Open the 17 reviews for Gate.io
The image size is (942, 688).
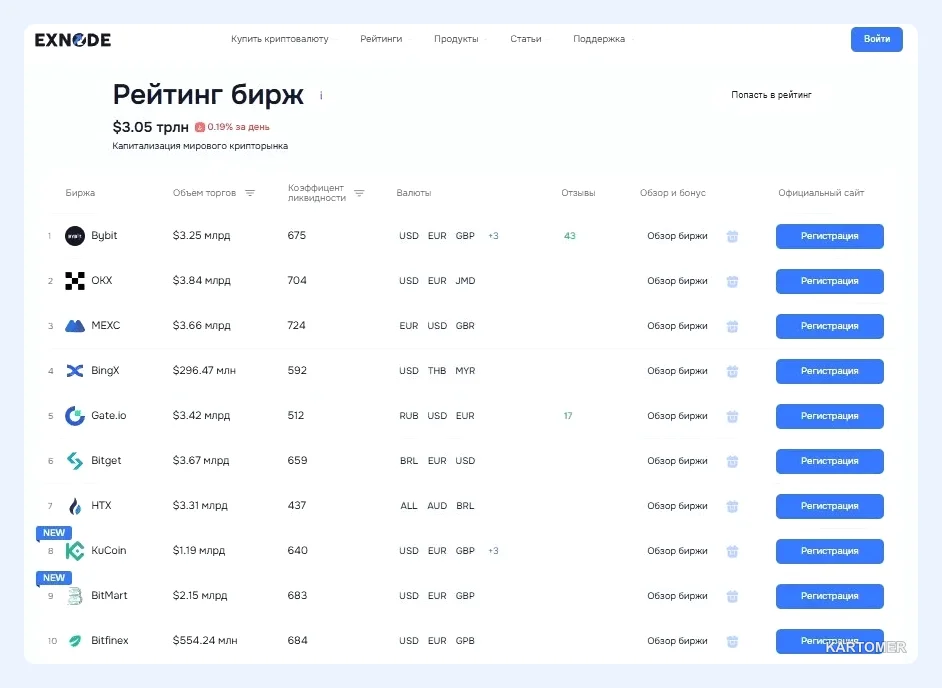tap(568, 416)
